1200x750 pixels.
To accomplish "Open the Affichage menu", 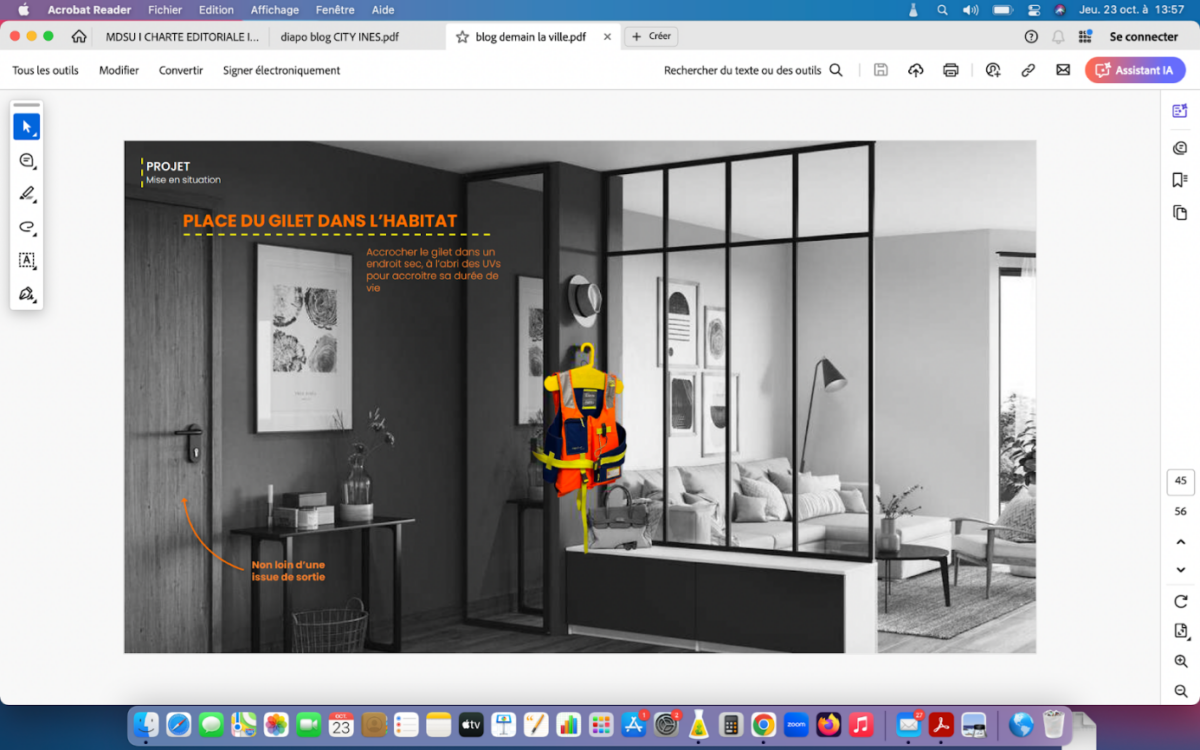I will click(x=274, y=10).
